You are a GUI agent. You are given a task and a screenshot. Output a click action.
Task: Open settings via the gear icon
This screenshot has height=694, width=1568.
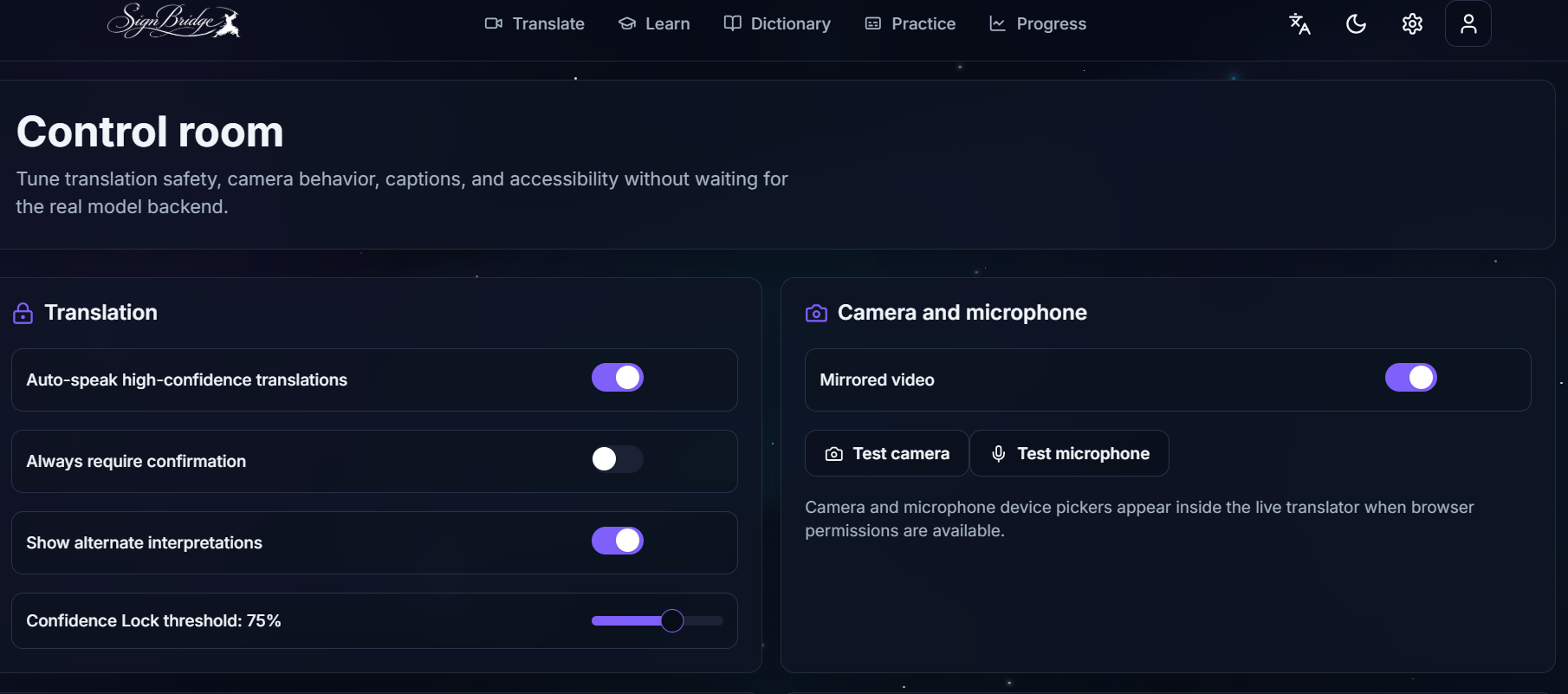tap(1412, 23)
